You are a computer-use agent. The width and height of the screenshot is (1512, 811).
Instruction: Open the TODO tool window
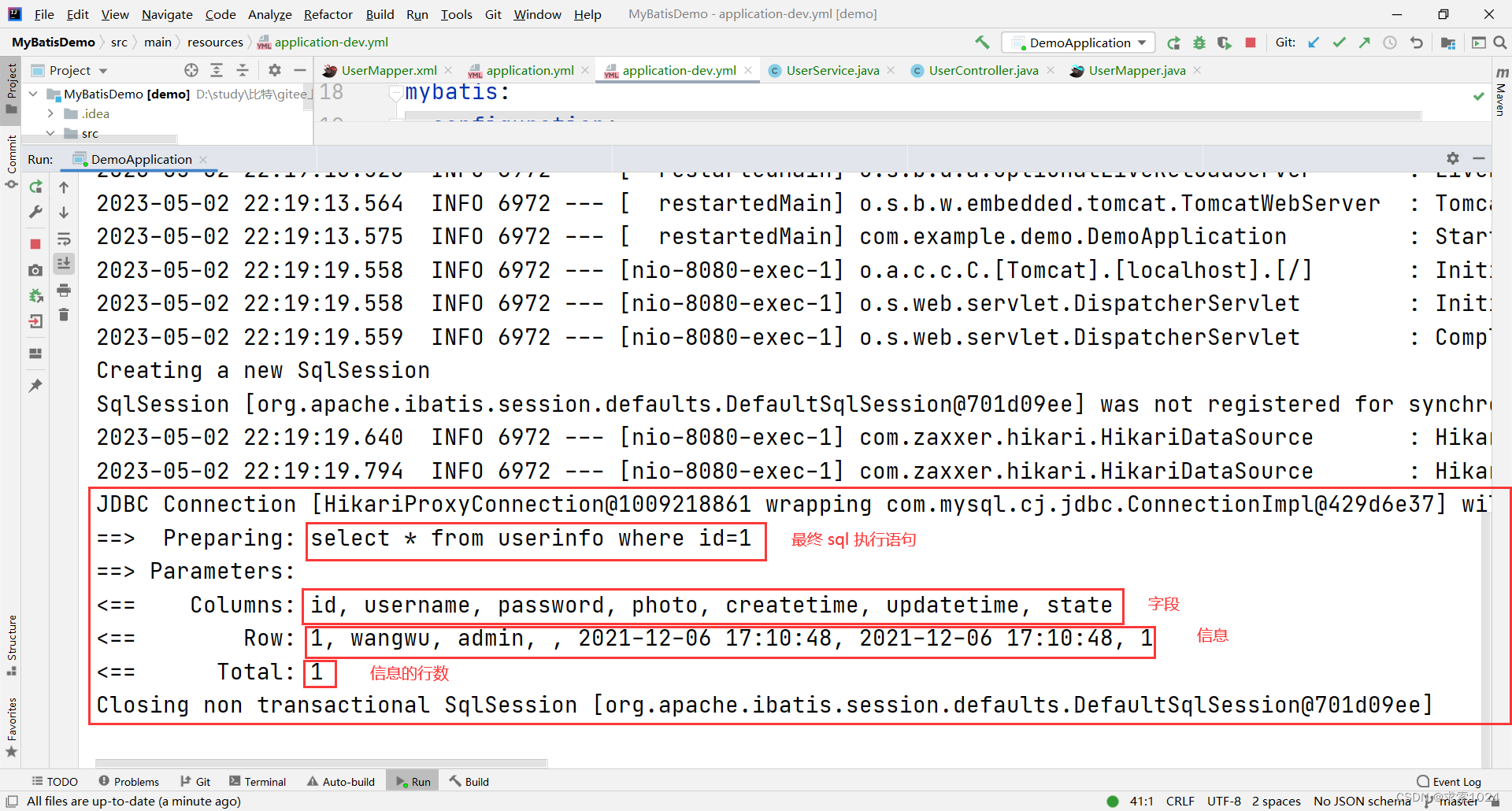point(54,781)
